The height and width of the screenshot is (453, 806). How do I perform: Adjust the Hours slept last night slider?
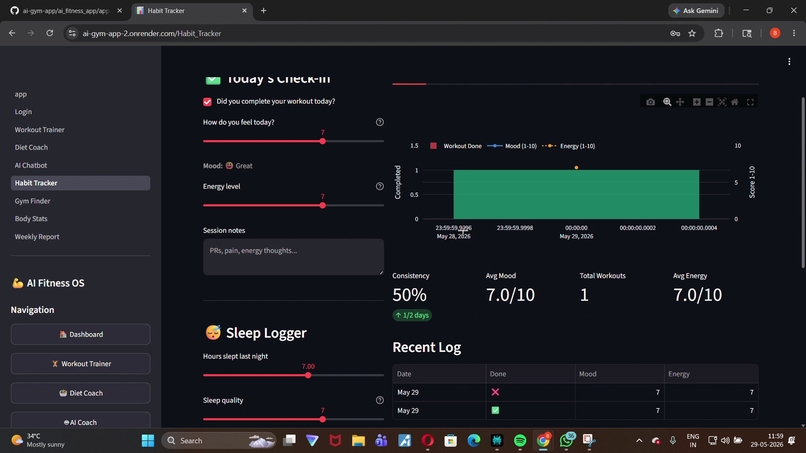308,375
